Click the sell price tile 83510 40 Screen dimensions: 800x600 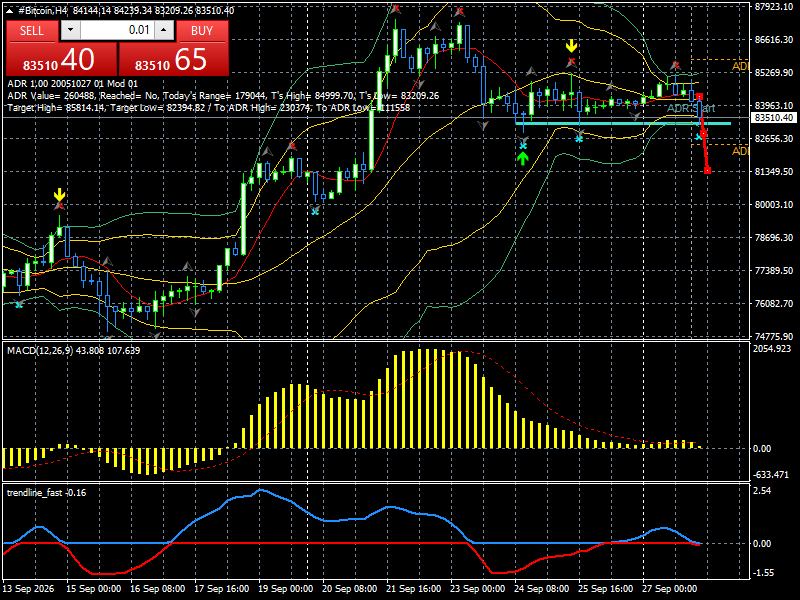pos(61,59)
